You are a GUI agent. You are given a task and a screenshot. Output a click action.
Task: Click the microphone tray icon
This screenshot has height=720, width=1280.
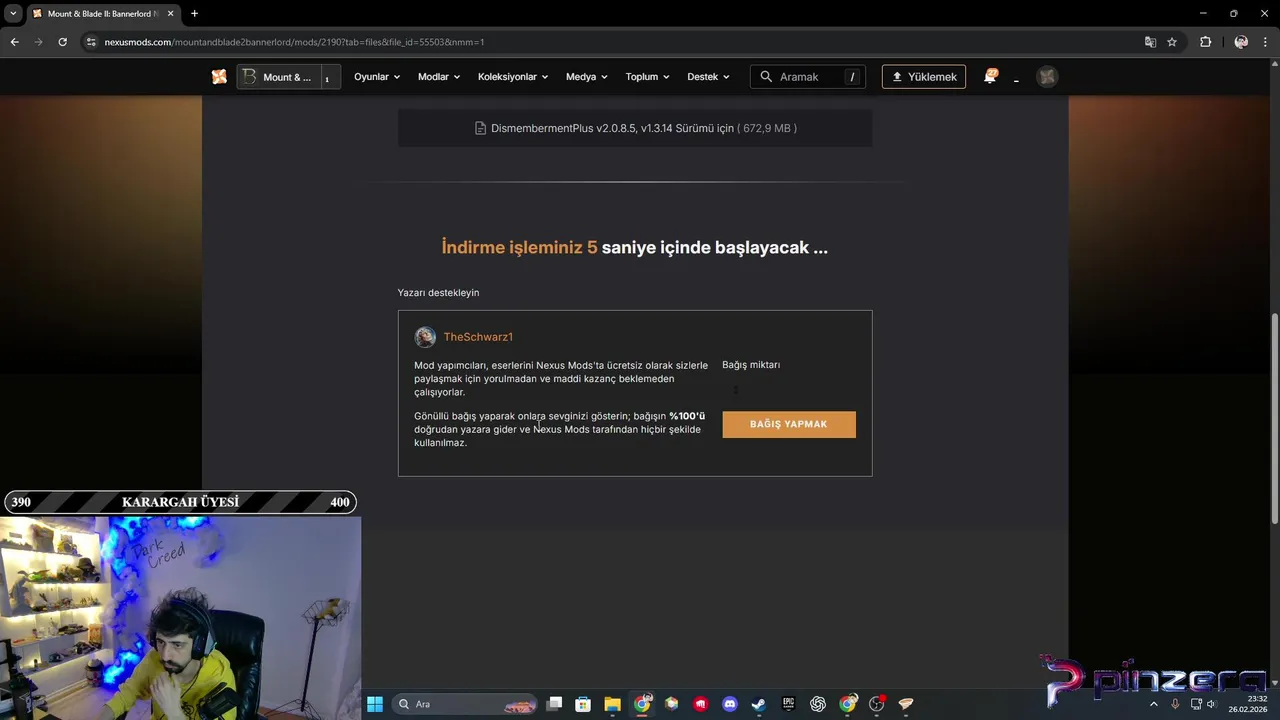coord(1175,704)
